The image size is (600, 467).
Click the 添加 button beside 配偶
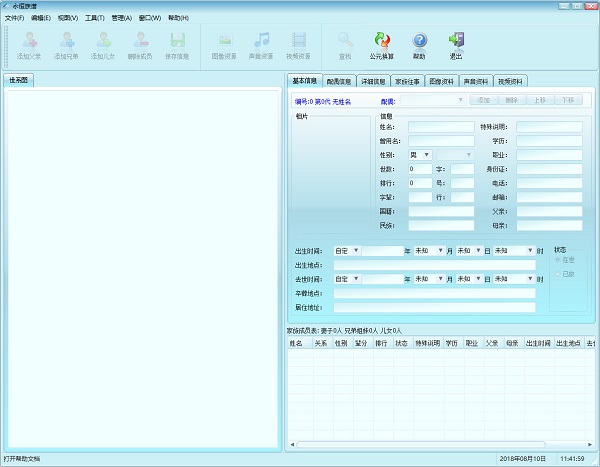(x=483, y=101)
